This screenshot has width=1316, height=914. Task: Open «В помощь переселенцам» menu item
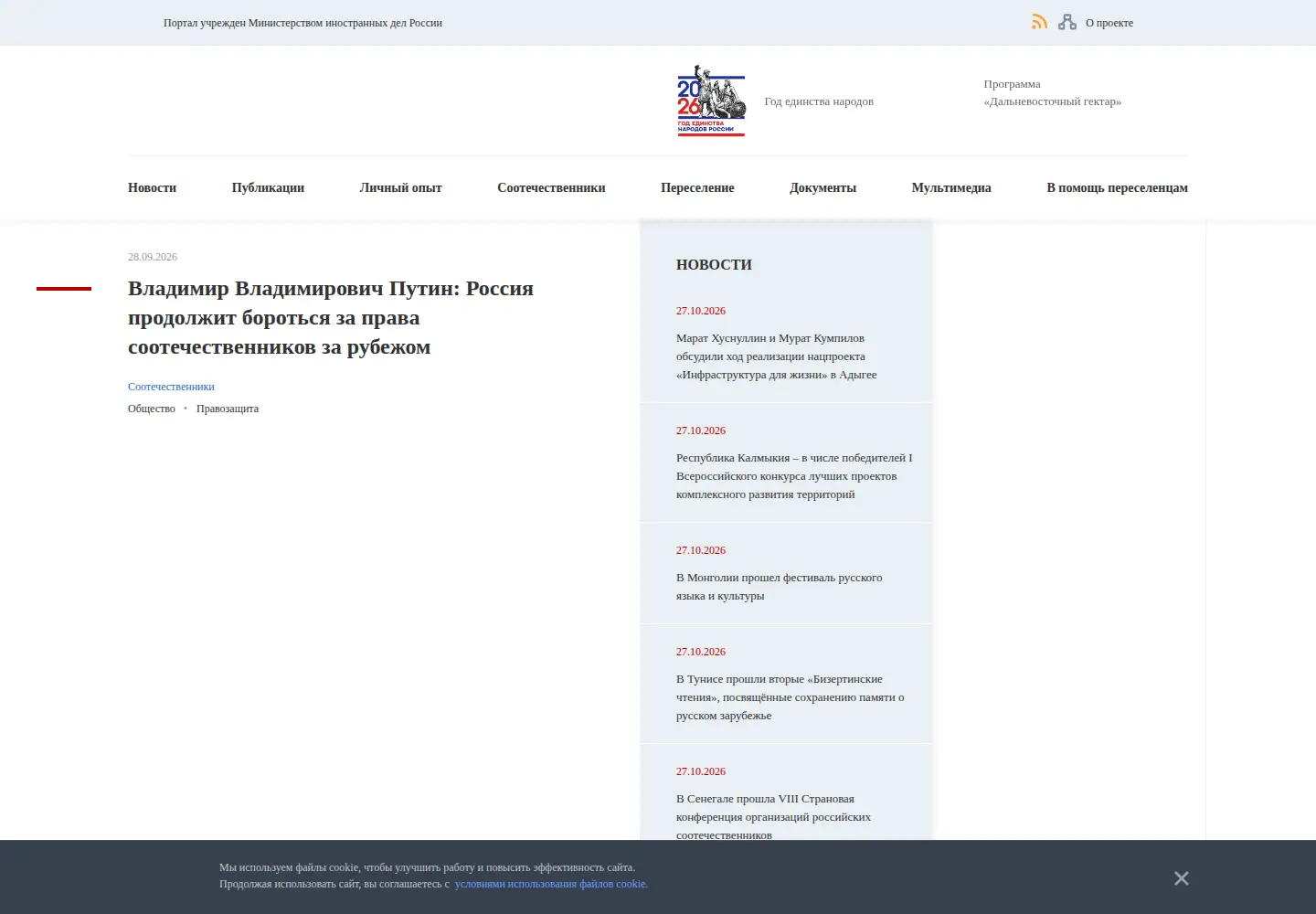coord(1117,187)
